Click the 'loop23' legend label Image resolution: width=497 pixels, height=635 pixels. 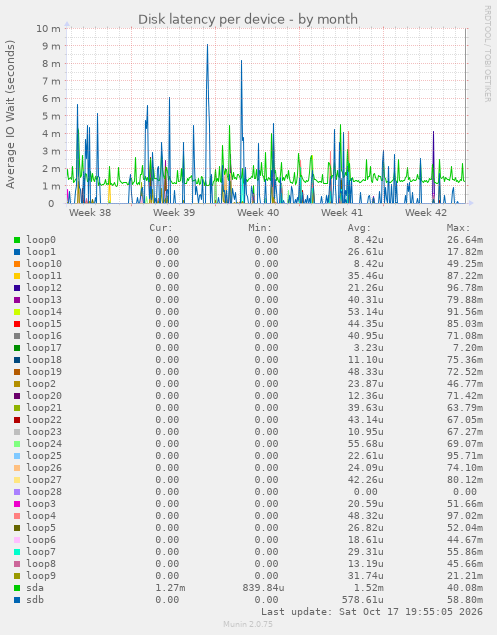tap(44, 432)
